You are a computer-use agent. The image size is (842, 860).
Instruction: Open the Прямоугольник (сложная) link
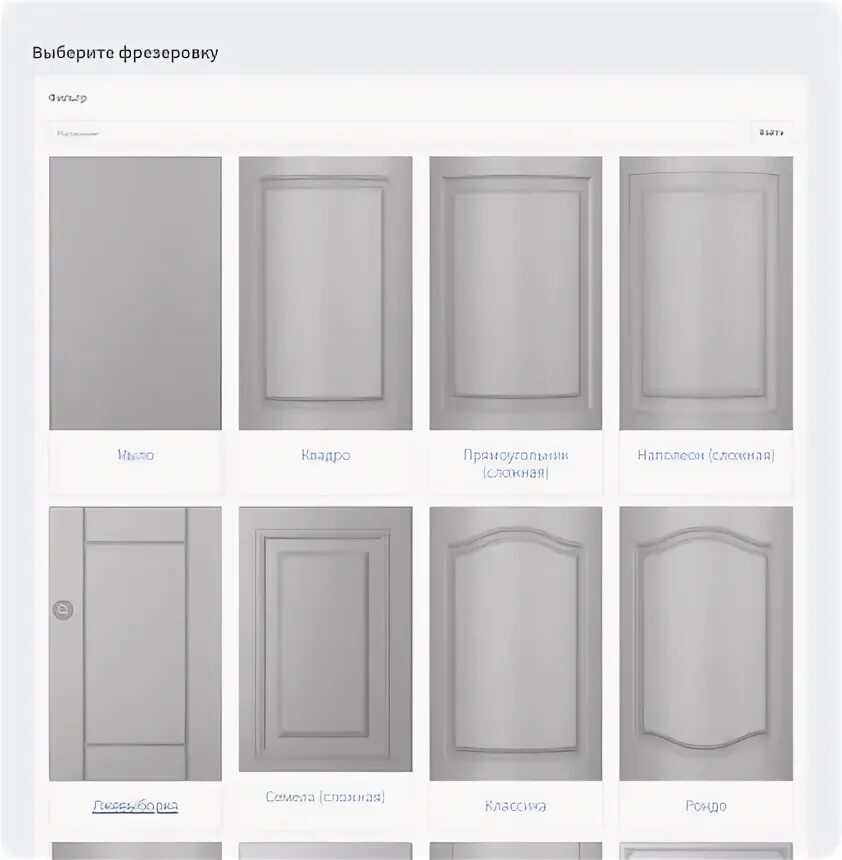516,463
